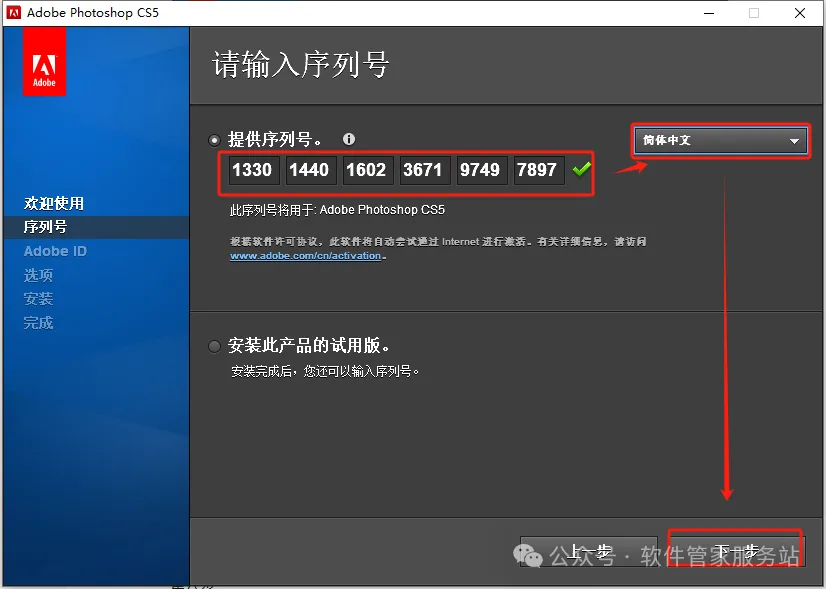Open the 简体中文 language dropdown
Screen dimensions: 826x589
(720, 140)
